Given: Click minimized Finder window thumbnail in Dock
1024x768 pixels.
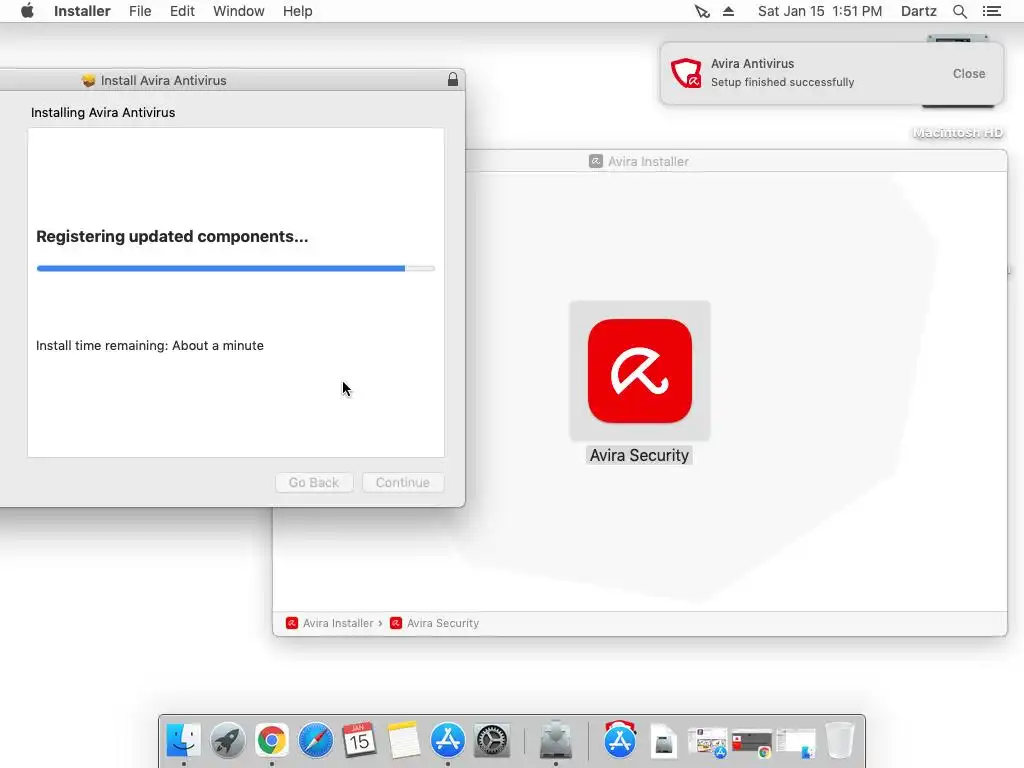Looking at the screenshot, I should 796,743.
